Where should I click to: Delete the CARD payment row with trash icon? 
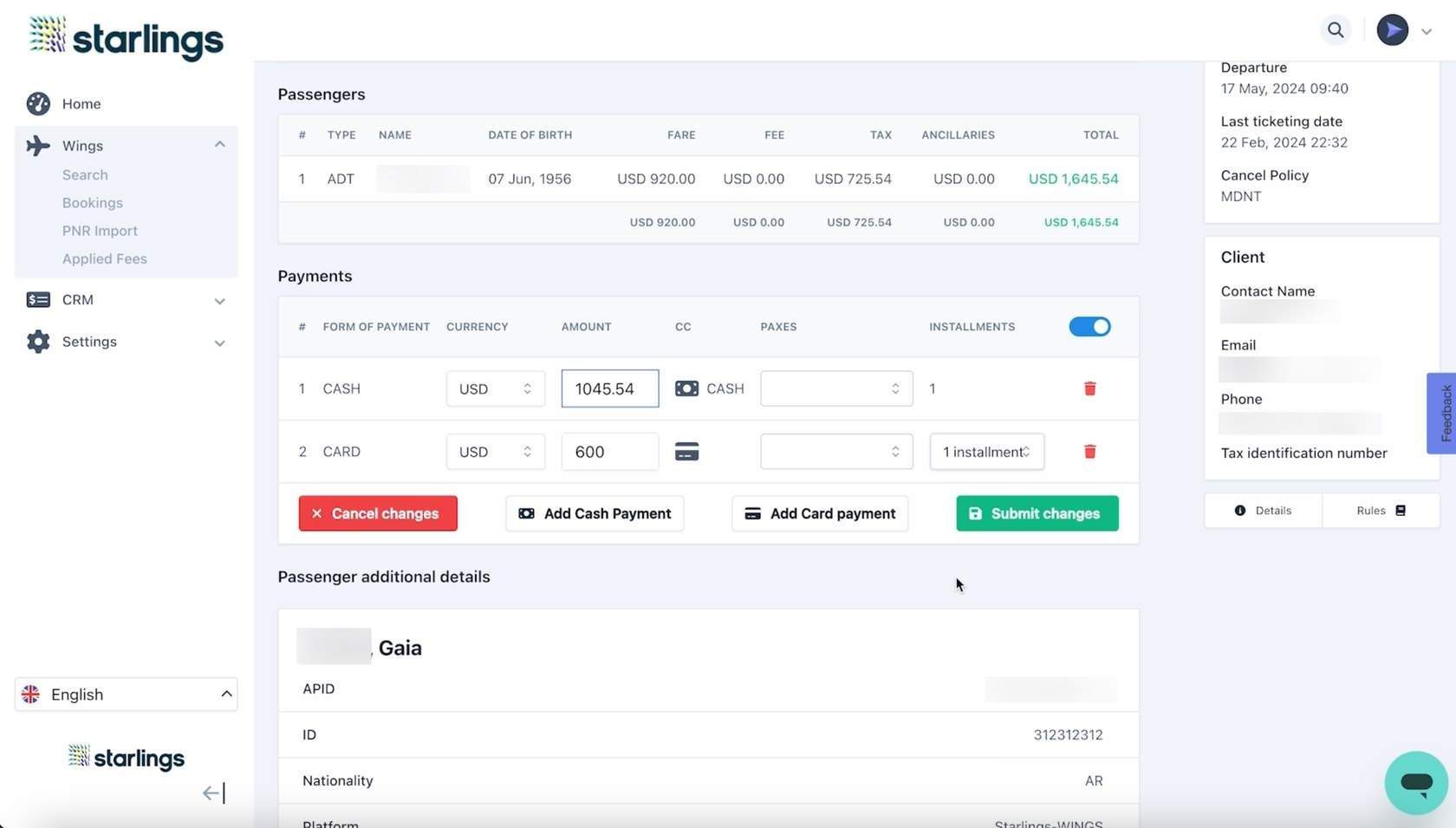[1089, 452]
